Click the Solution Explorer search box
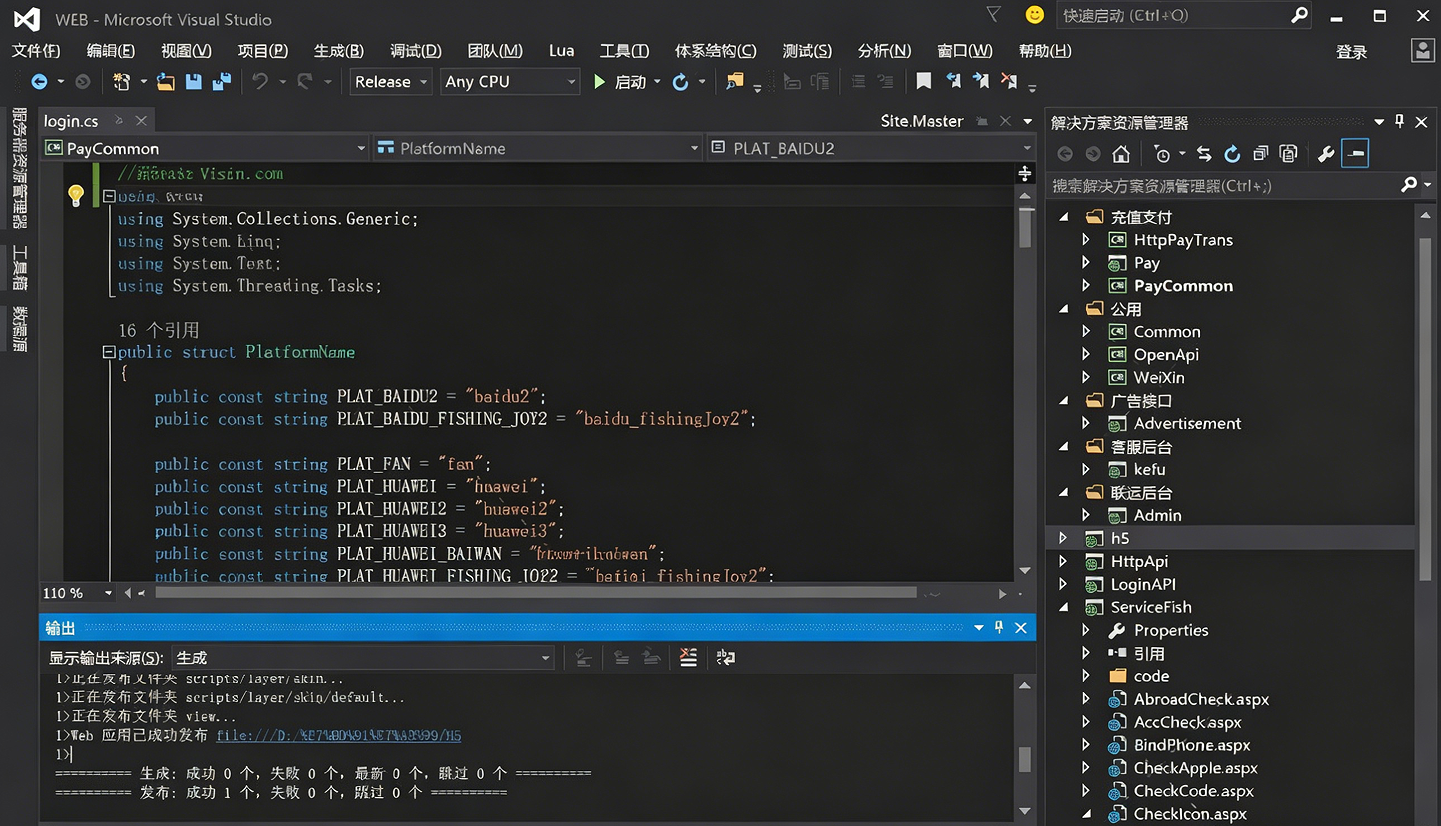The image size is (1441, 826). (x=1220, y=185)
